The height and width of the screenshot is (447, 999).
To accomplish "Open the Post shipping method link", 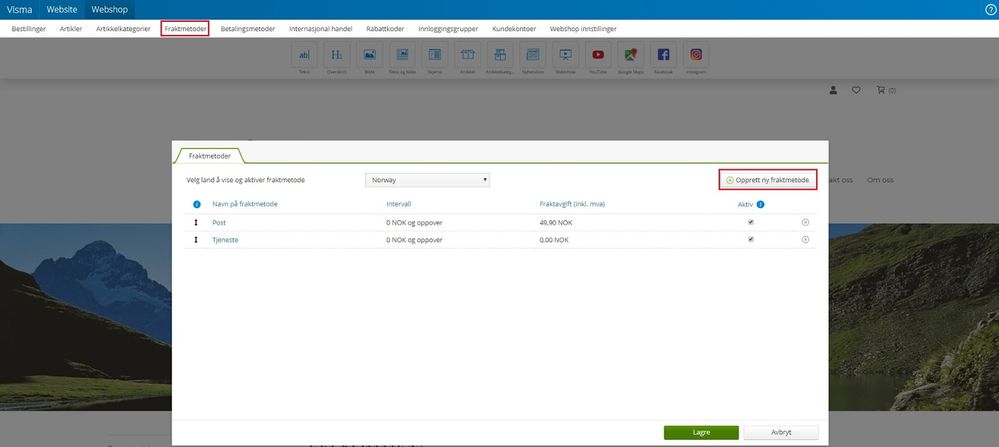I will tap(219, 222).
